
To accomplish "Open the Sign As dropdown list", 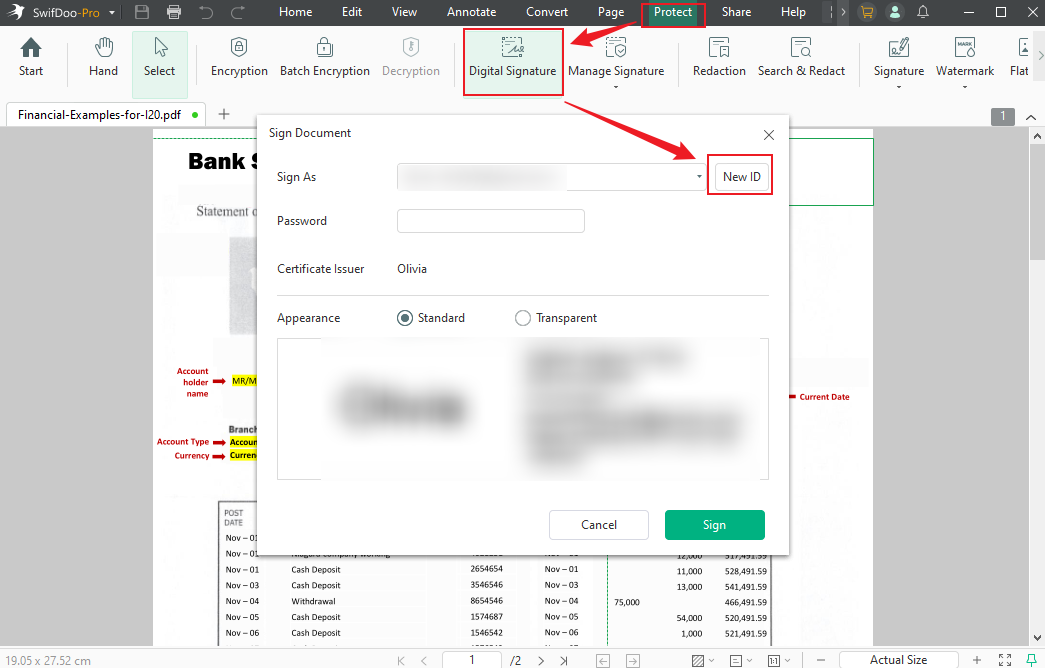I will pos(698,176).
